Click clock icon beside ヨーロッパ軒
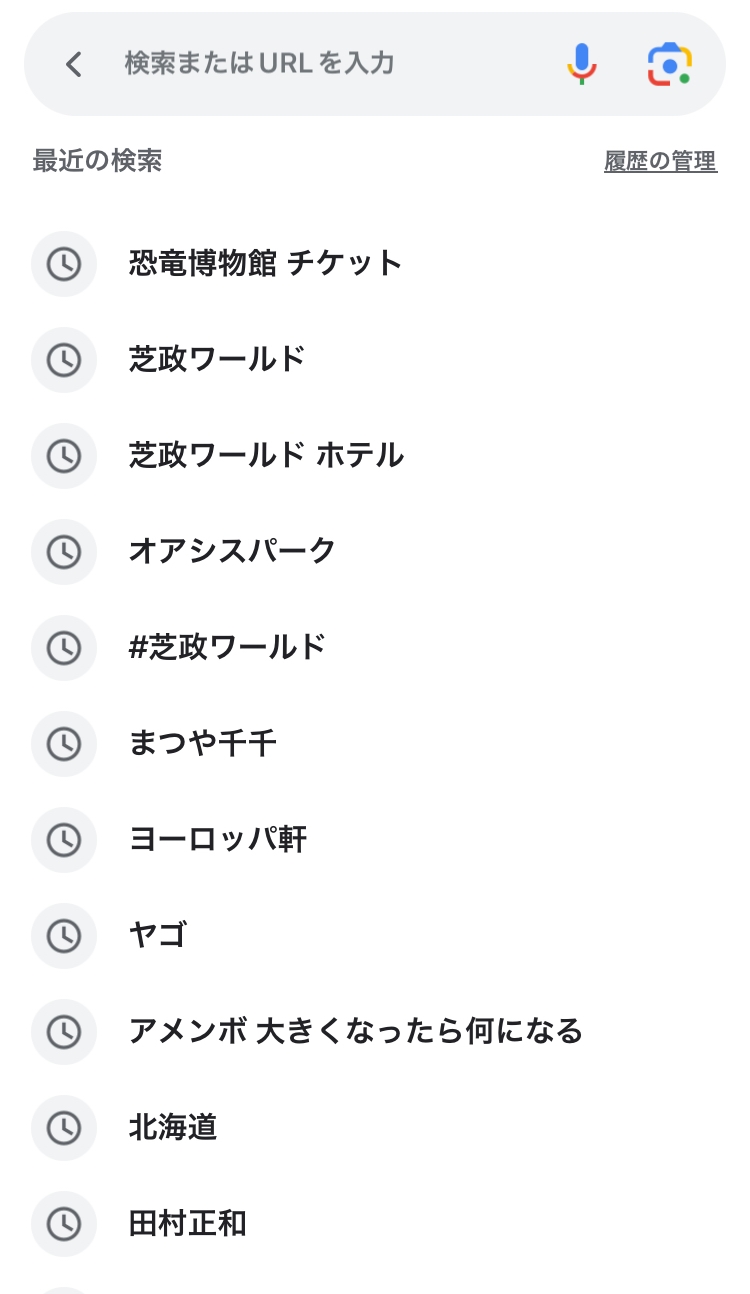 64,840
